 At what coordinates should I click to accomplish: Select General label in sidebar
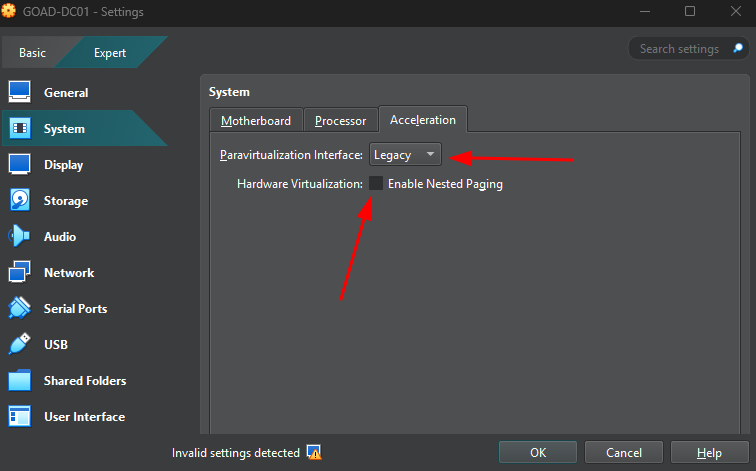pyautogui.click(x=66, y=93)
